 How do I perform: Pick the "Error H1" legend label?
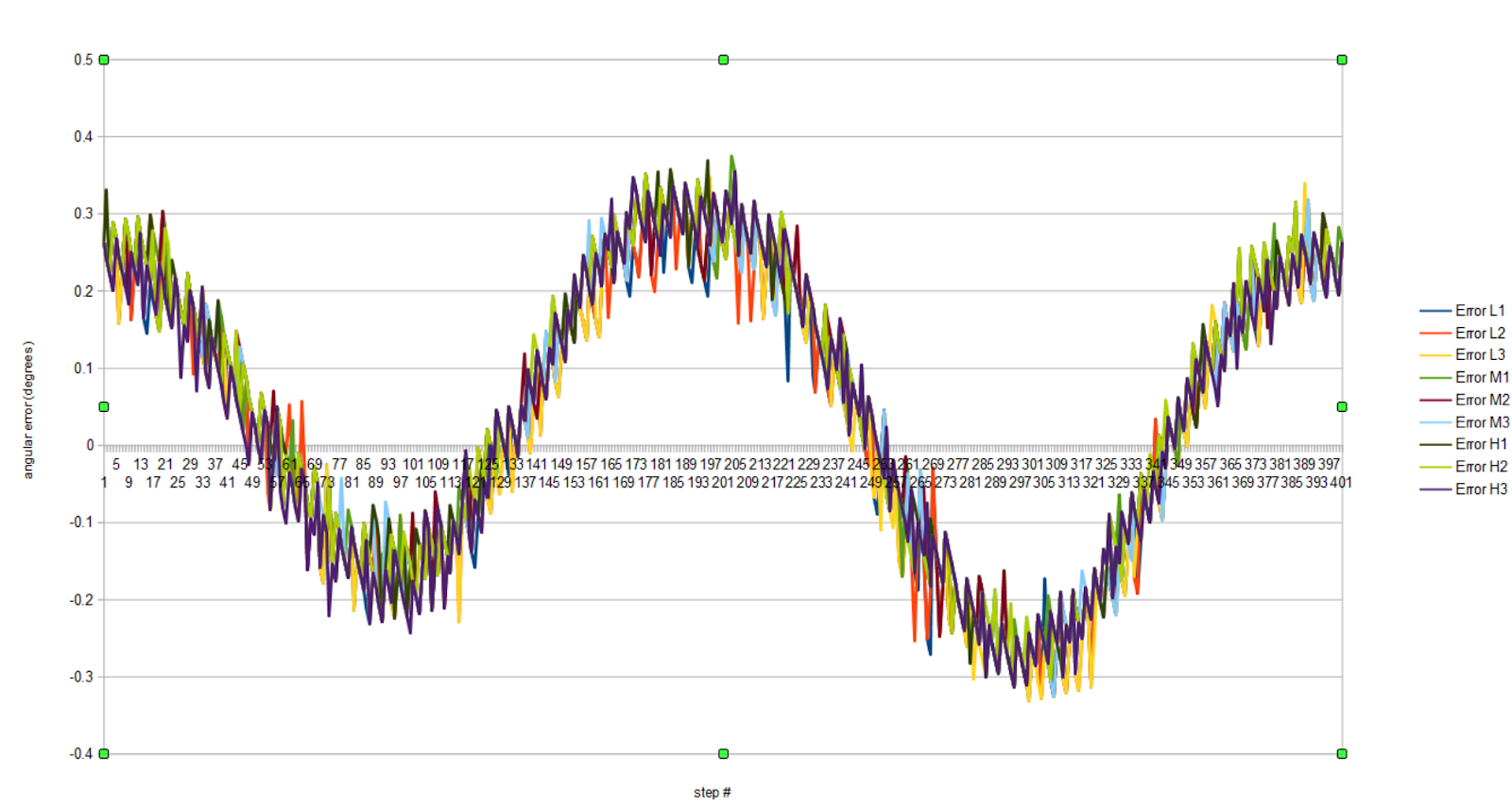1481,444
